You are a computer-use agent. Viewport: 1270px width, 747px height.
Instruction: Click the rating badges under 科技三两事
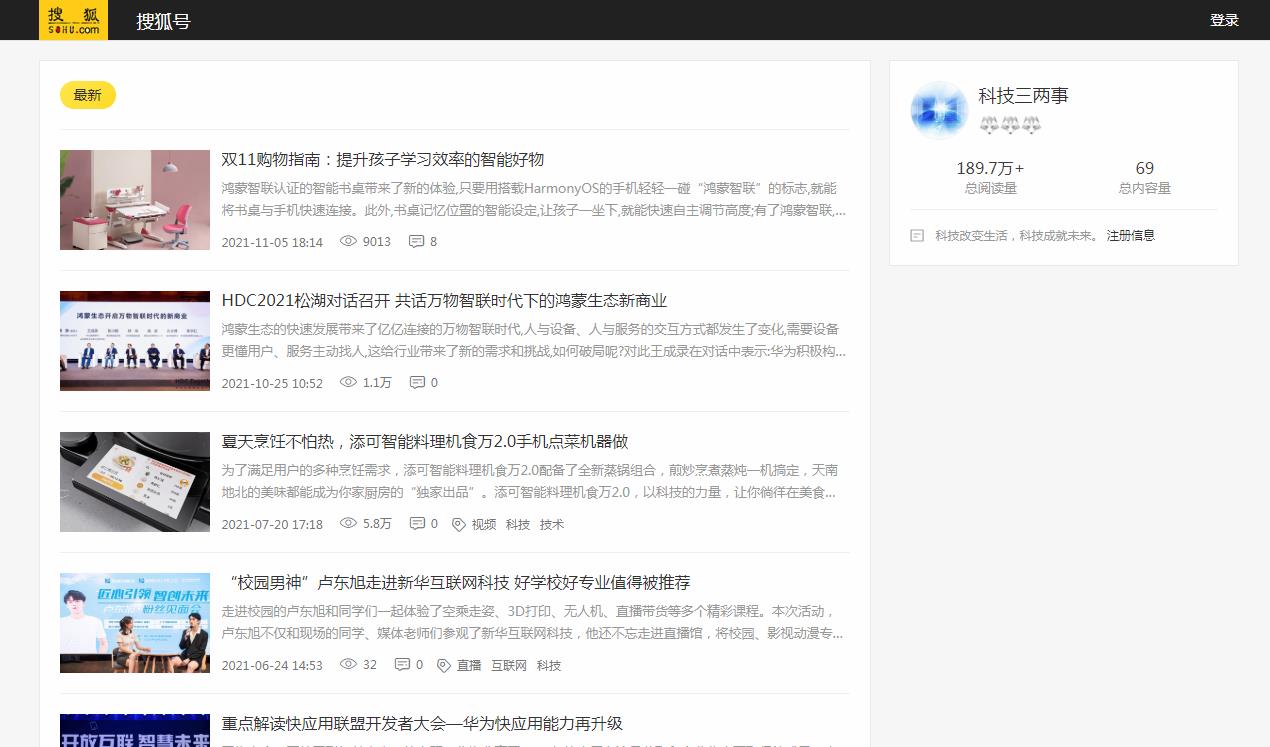click(1010, 125)
